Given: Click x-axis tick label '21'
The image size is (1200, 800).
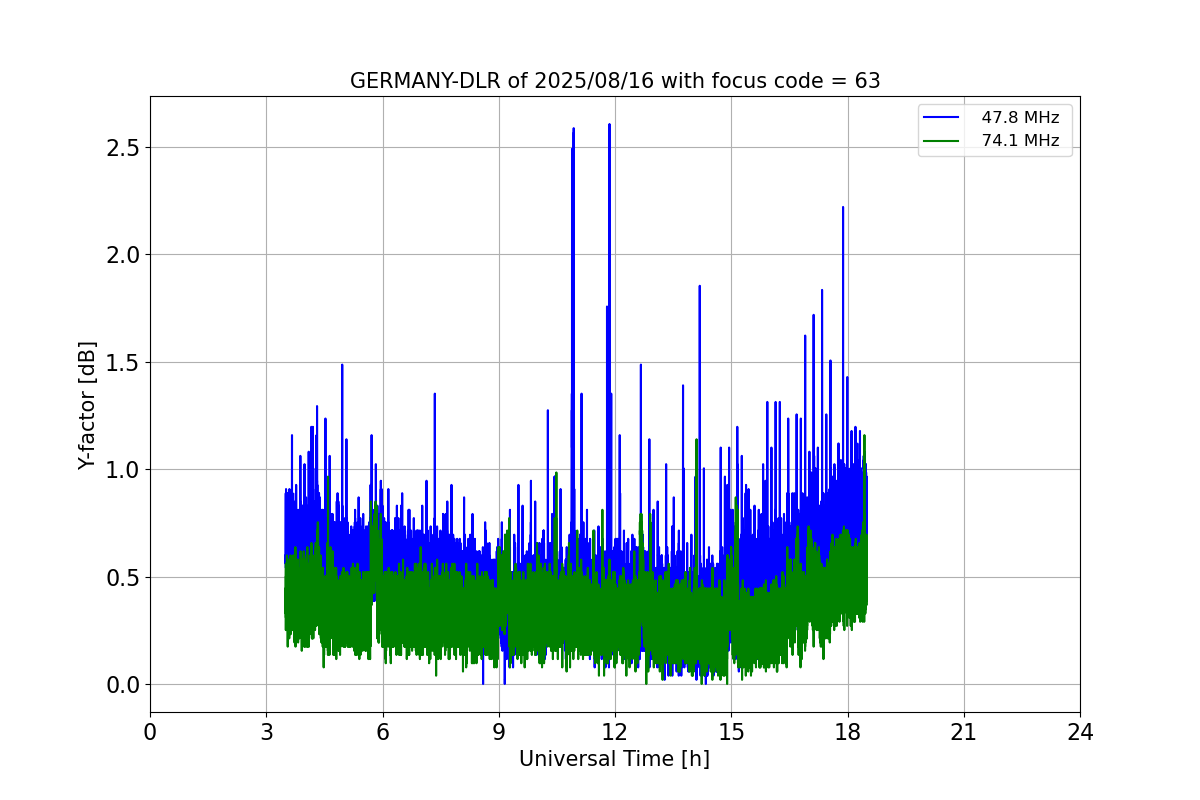Looking at the screenshot, I should (x=964, y=733).
